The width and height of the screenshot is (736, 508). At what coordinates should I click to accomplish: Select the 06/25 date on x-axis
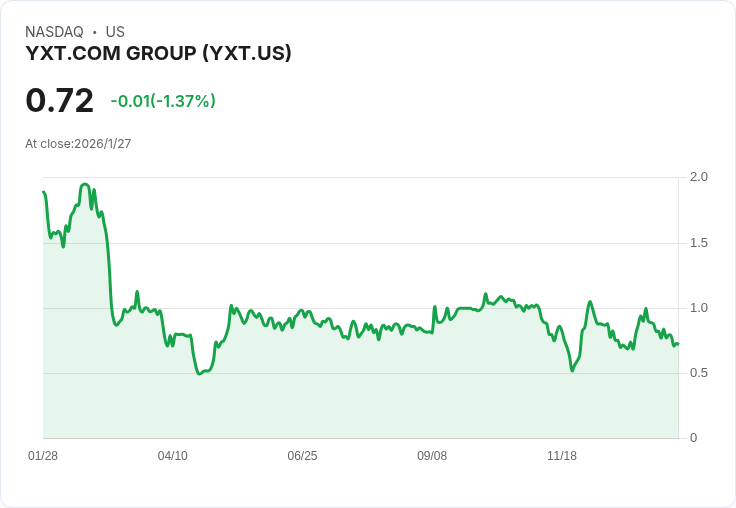[x=302, y=456]
